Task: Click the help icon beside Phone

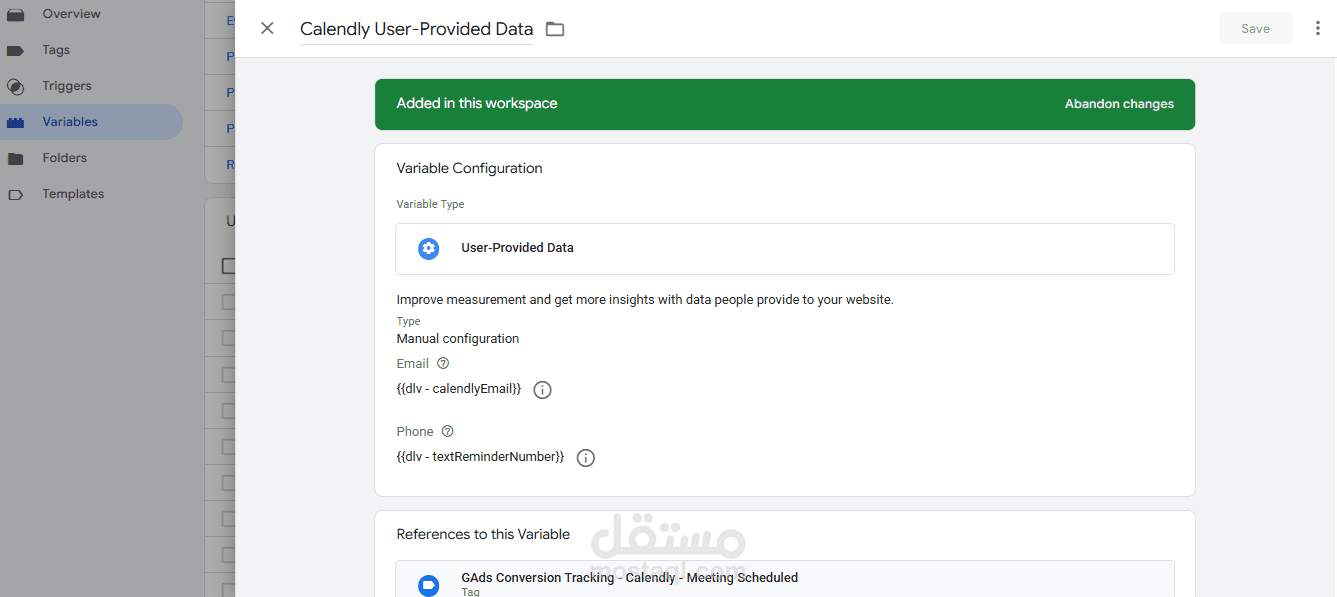Action: (447, 432)
